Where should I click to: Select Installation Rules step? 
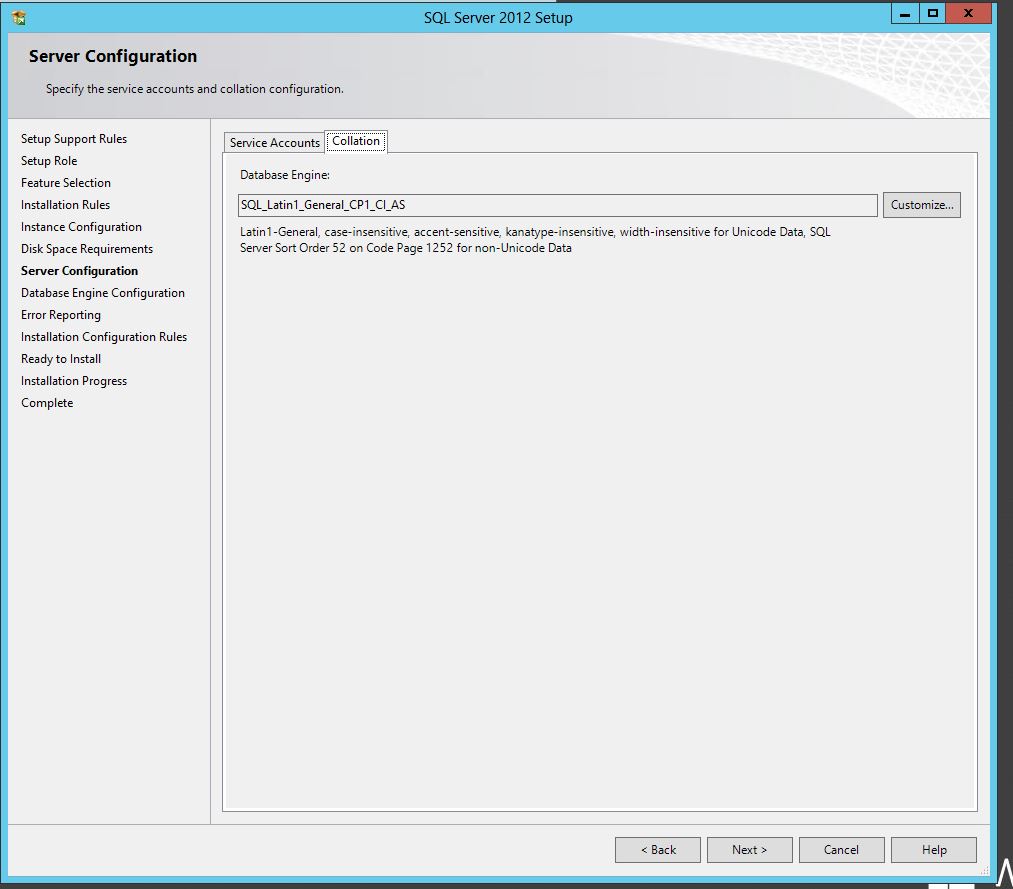(65, 205)
